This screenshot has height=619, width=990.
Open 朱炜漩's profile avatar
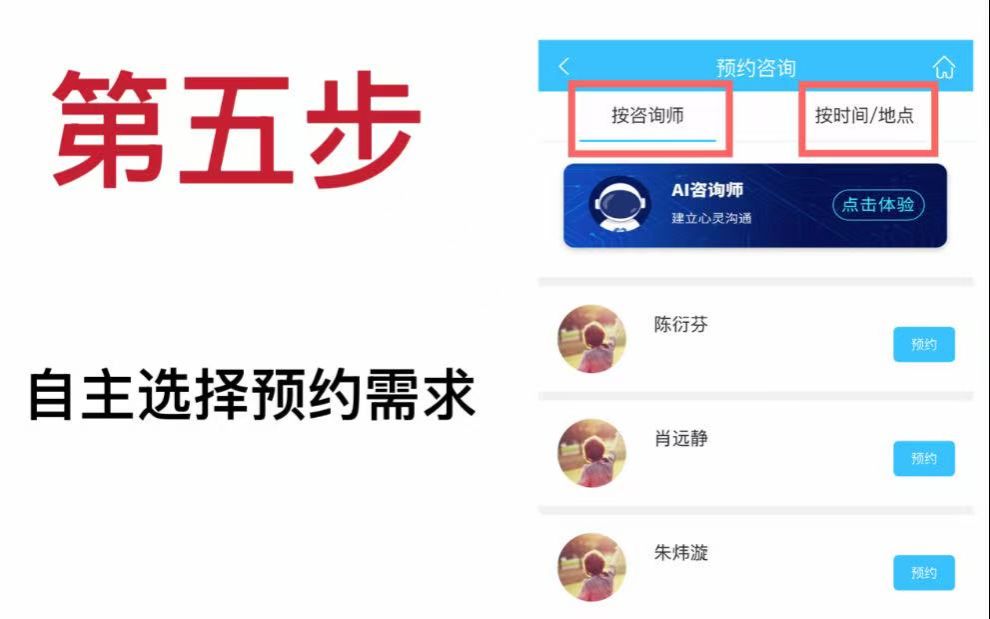click(592, 567)
